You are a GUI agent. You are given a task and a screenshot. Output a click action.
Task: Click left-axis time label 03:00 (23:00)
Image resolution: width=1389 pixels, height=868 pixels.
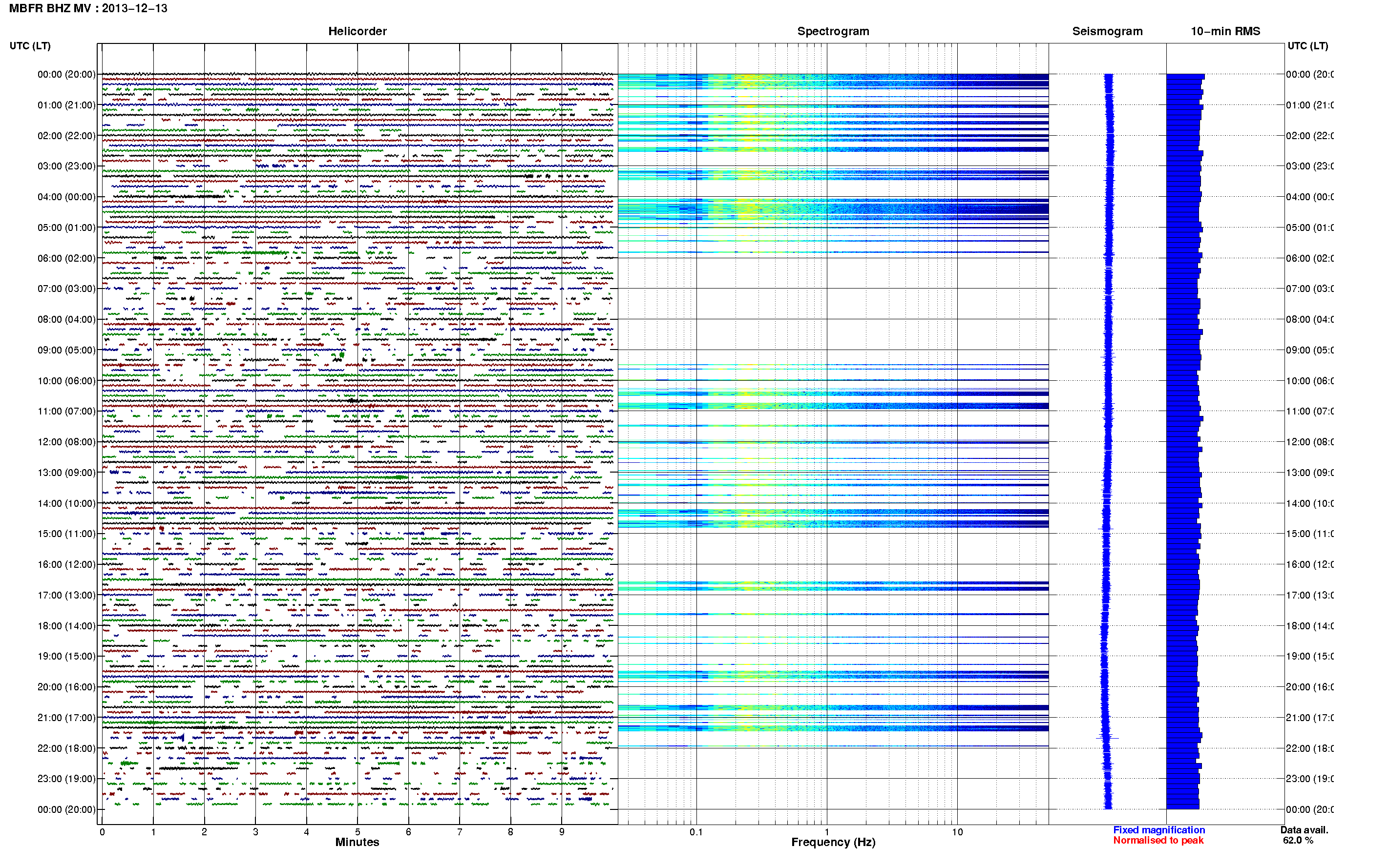coord(66,166)
